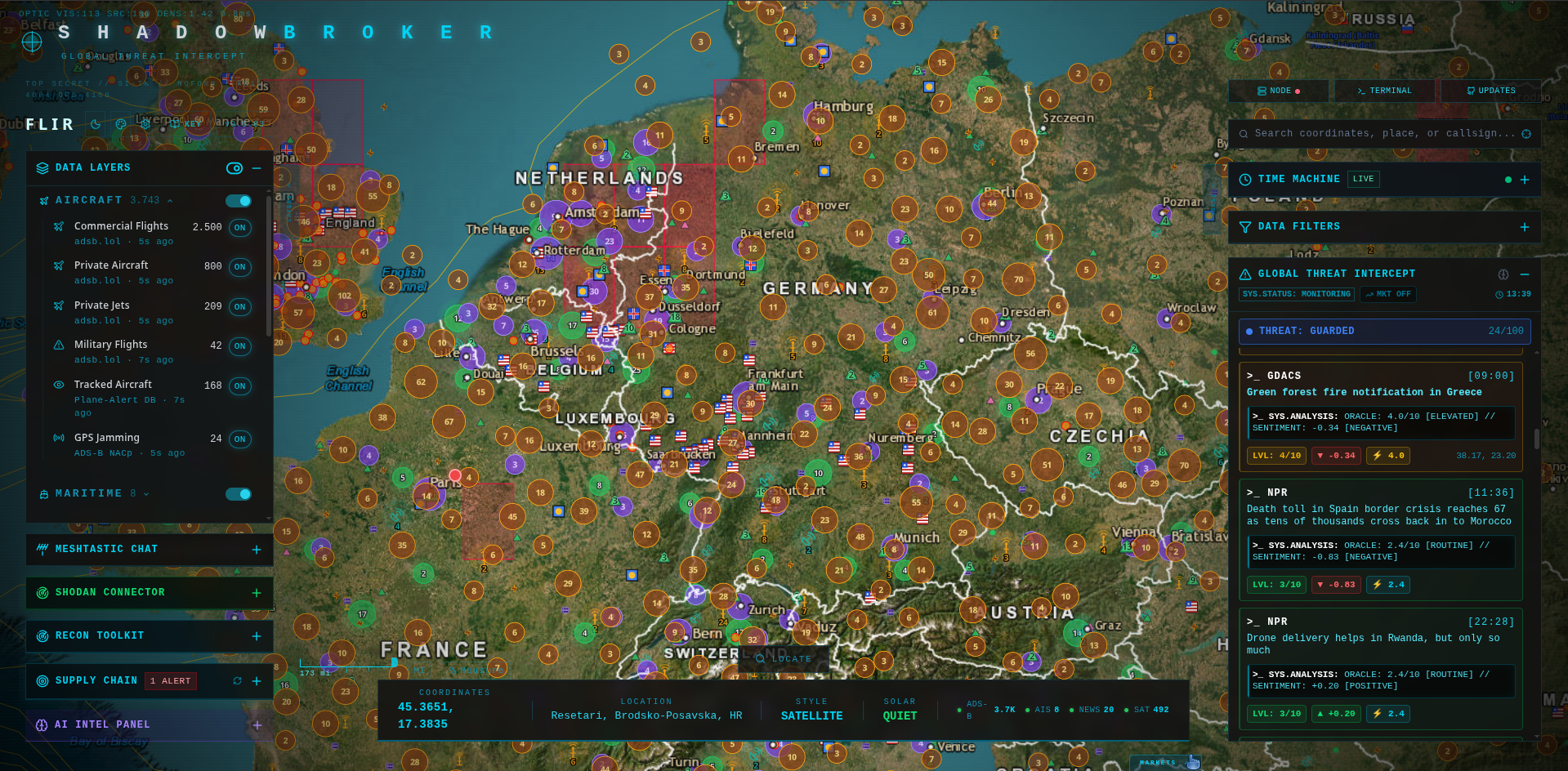Click the brain AI icon in Threat Intercept header
Image resolution: width=1568 pixels, height=771 pixels.
pyautogui.click(x=1503, y=274)
